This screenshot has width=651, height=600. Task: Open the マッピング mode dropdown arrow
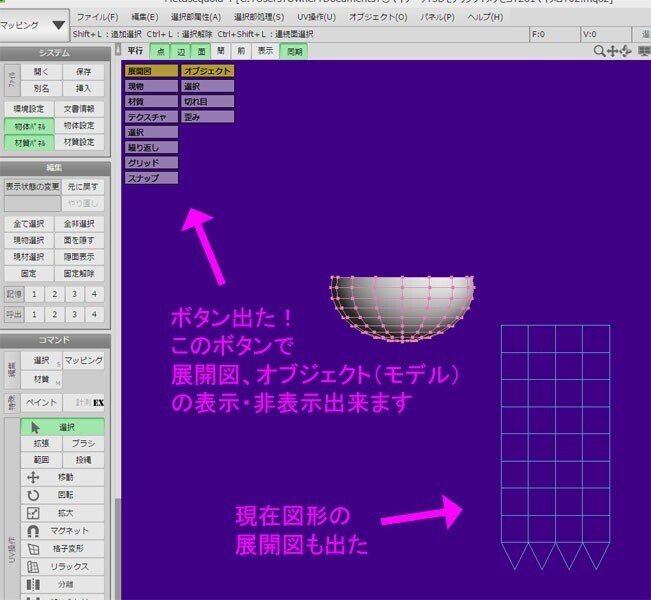tap(59, 25)
